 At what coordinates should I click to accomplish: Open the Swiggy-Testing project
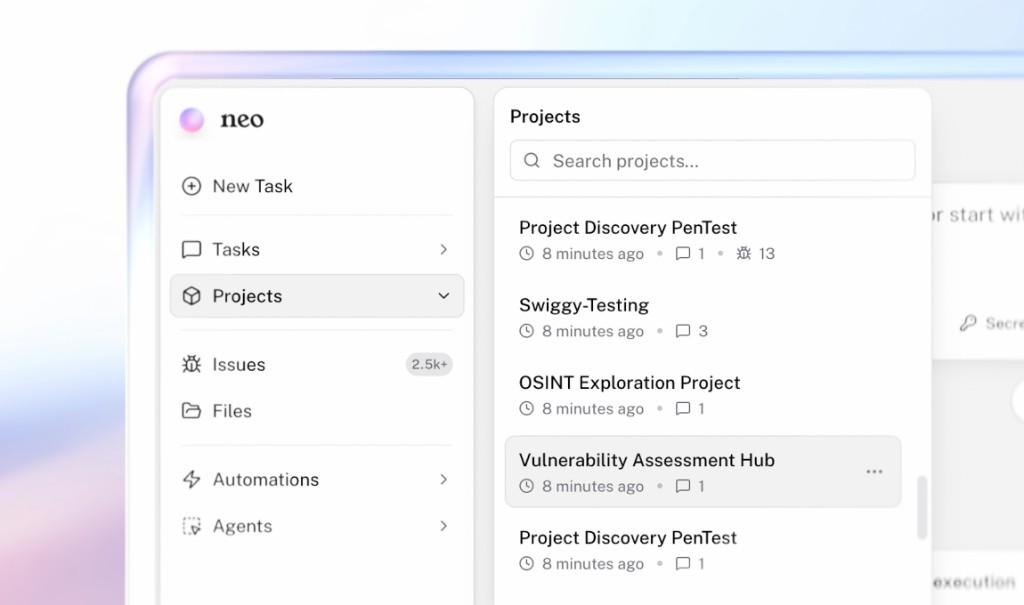[703, 318]
